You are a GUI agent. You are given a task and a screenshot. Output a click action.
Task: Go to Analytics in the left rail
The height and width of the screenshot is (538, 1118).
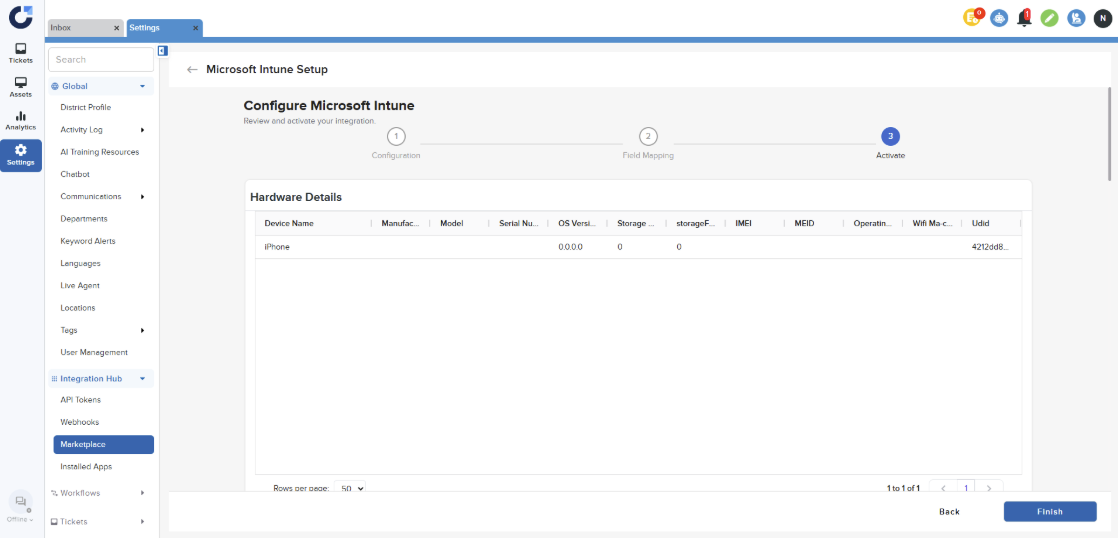[x=21, y=120]
